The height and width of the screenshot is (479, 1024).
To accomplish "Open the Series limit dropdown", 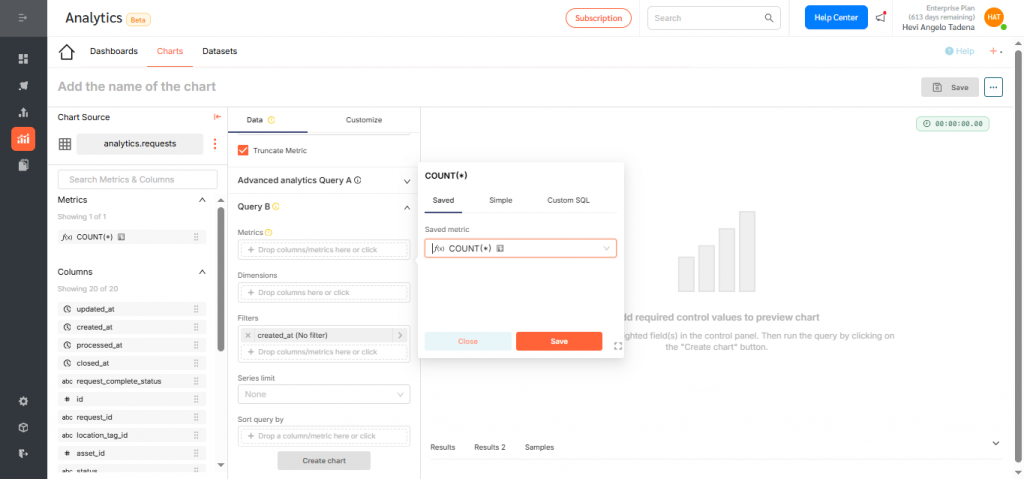I will tap(324, 395).
